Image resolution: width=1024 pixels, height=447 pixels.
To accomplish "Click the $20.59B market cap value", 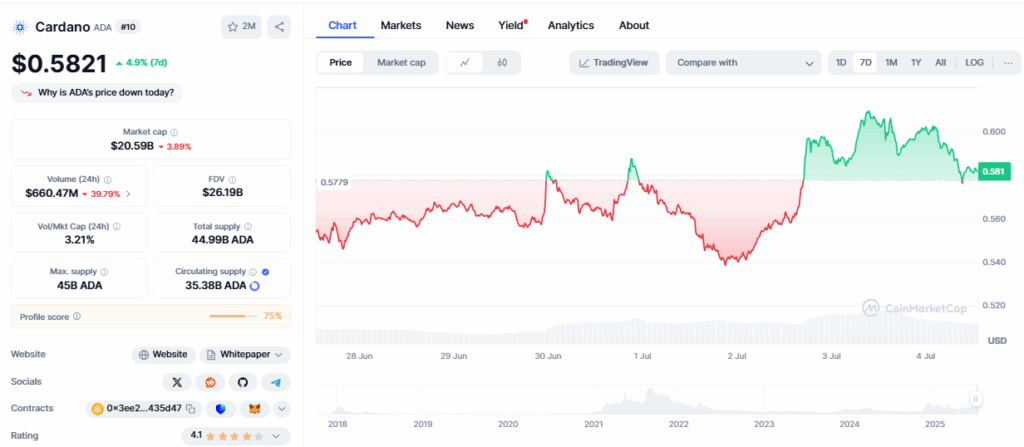I will (x=133, y=146).
